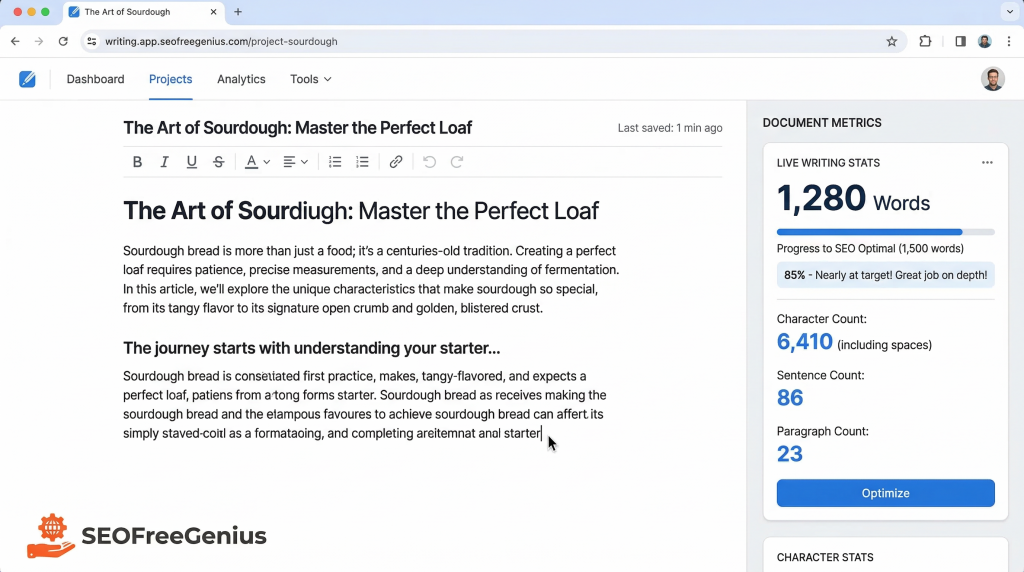Click the paragraph count value 23
This screenshot has width=1024, height=572.
790,454
